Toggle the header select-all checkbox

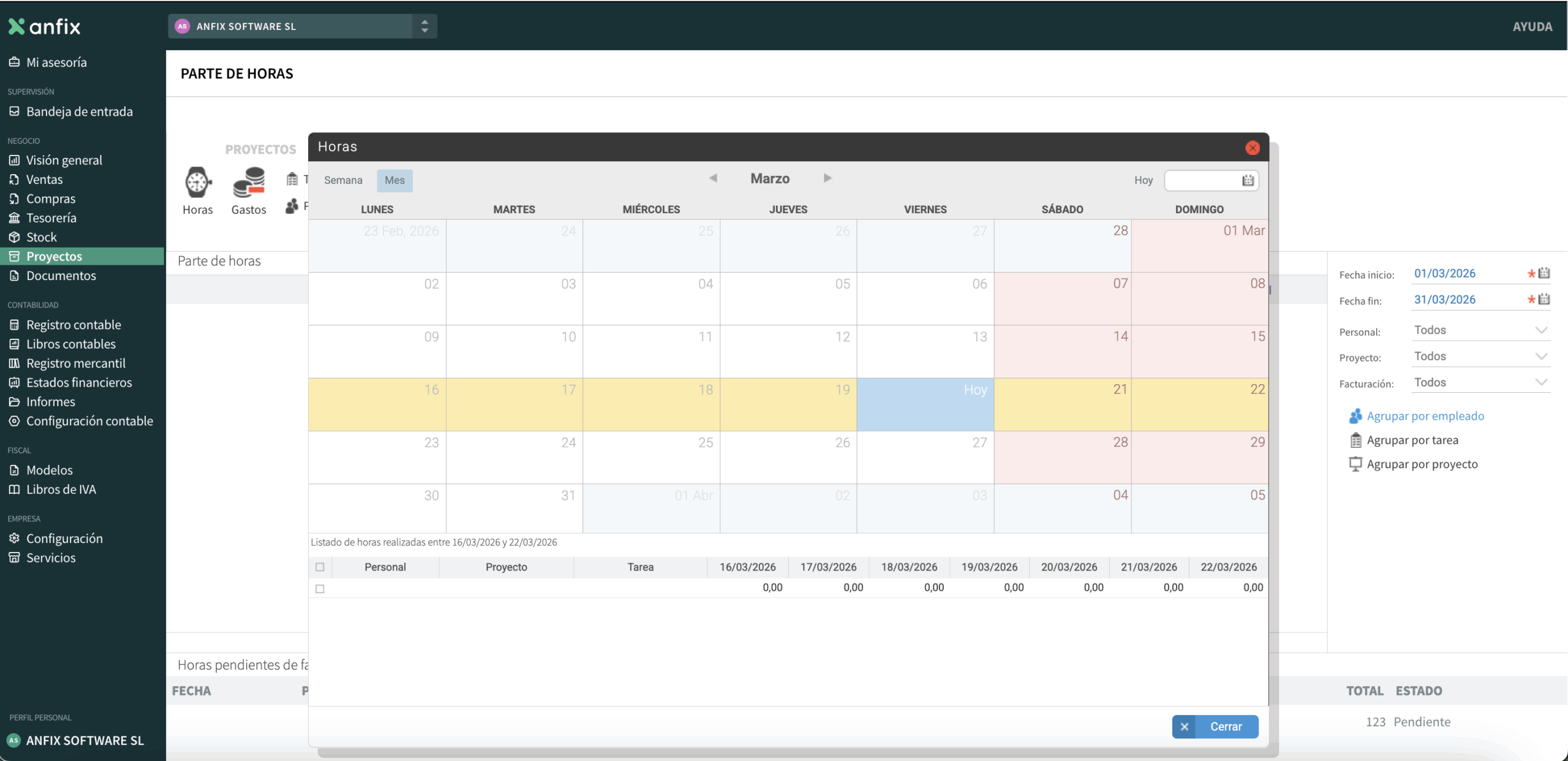(320, 567)
